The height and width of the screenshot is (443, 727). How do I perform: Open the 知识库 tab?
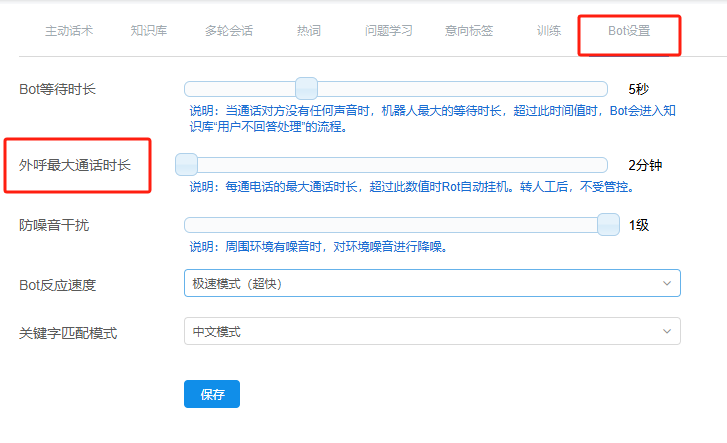149,31
